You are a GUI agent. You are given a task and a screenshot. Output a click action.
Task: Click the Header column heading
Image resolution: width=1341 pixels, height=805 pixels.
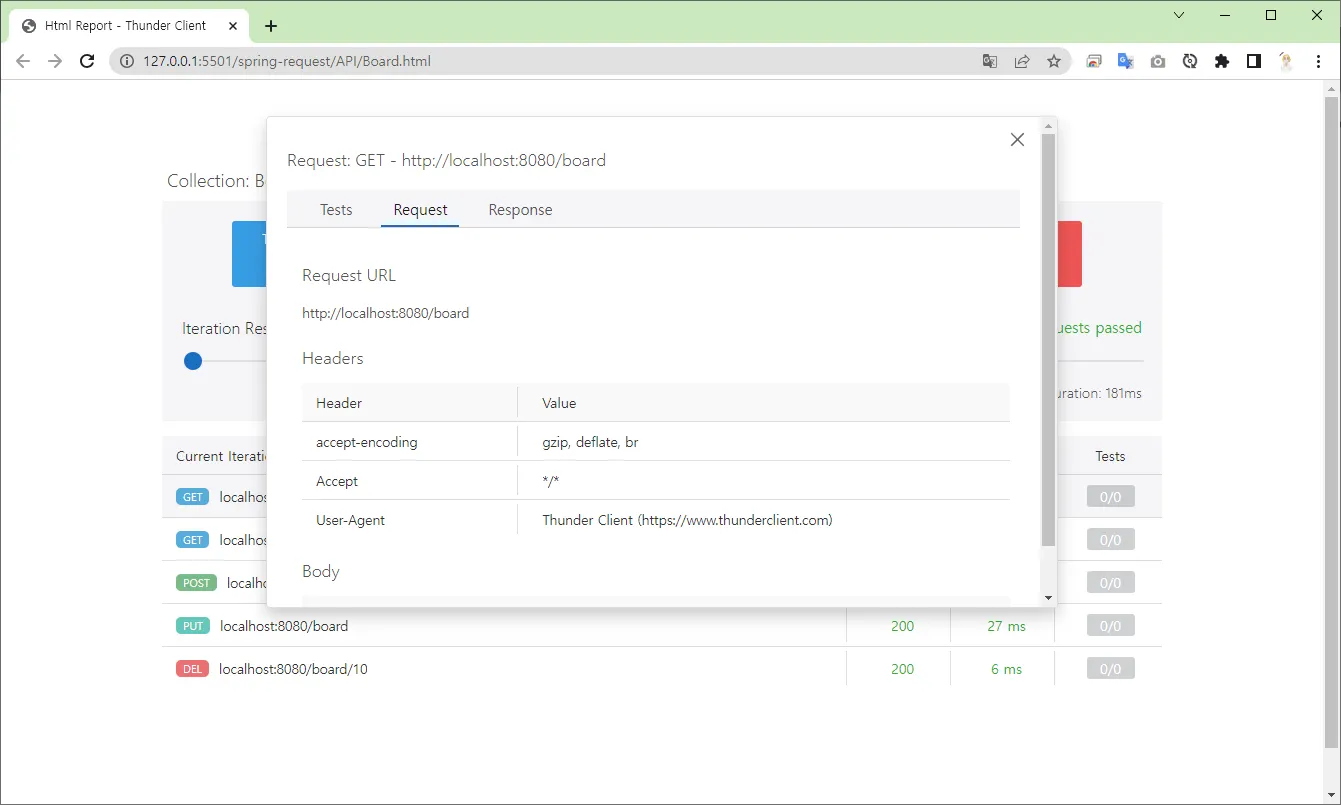point(339,403)
